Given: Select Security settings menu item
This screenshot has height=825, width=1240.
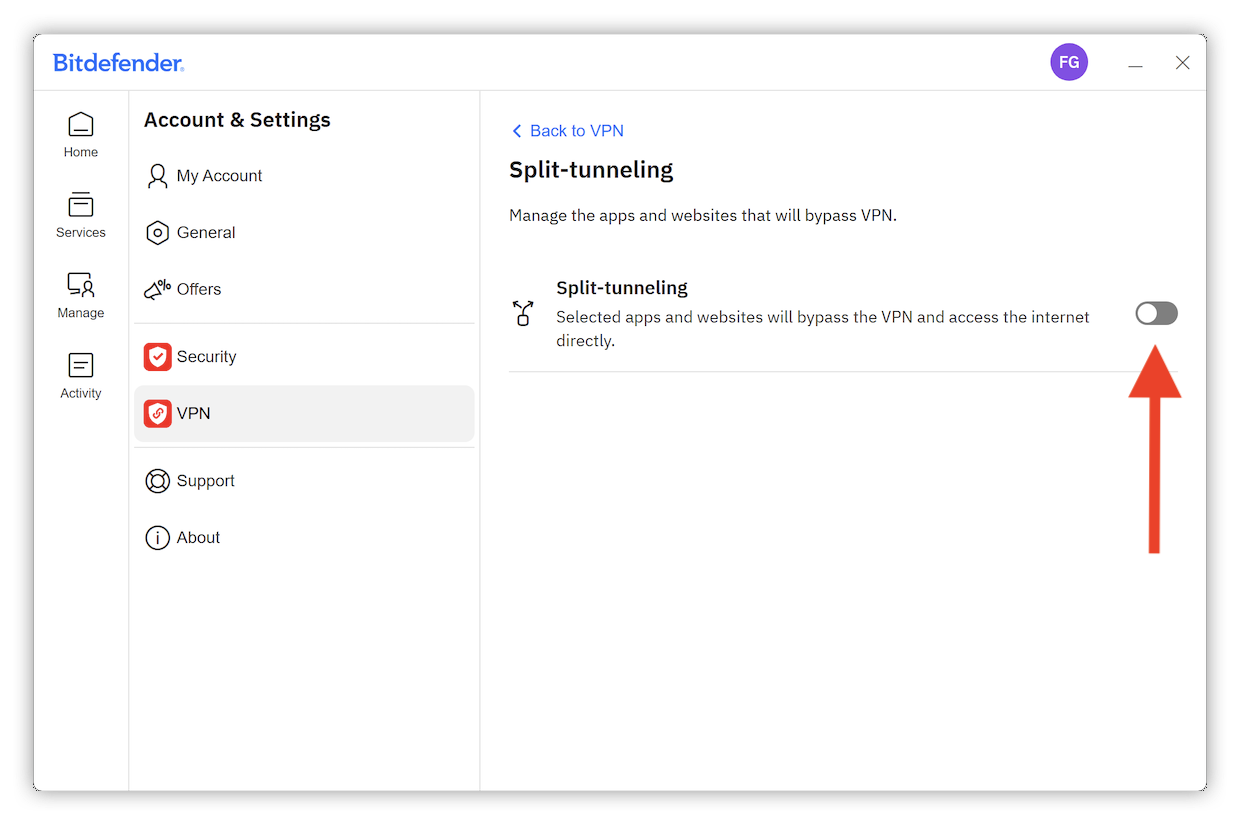Looking at the screenshot, I should point(304,357).
